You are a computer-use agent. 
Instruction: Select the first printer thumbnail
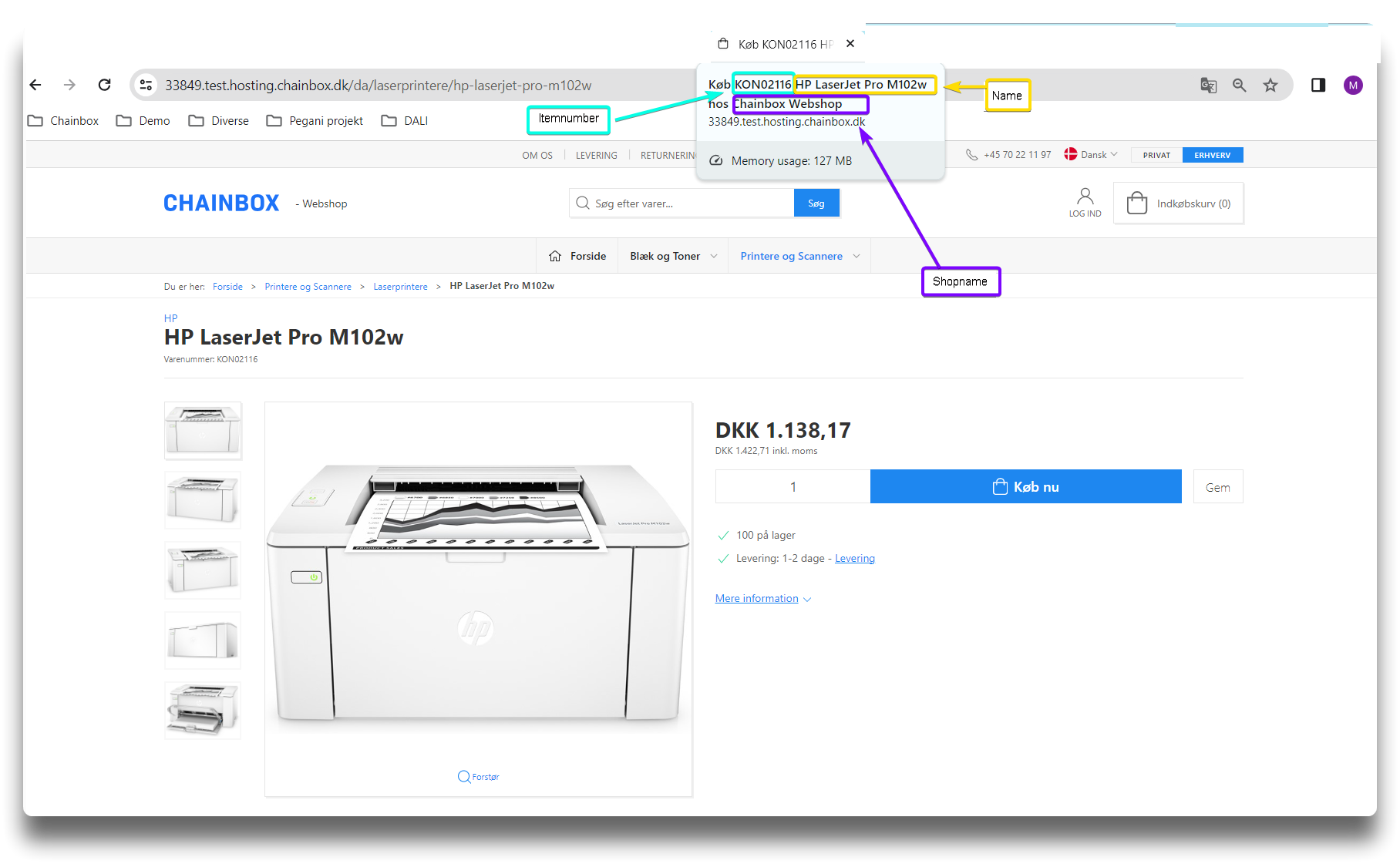point(203,431)
